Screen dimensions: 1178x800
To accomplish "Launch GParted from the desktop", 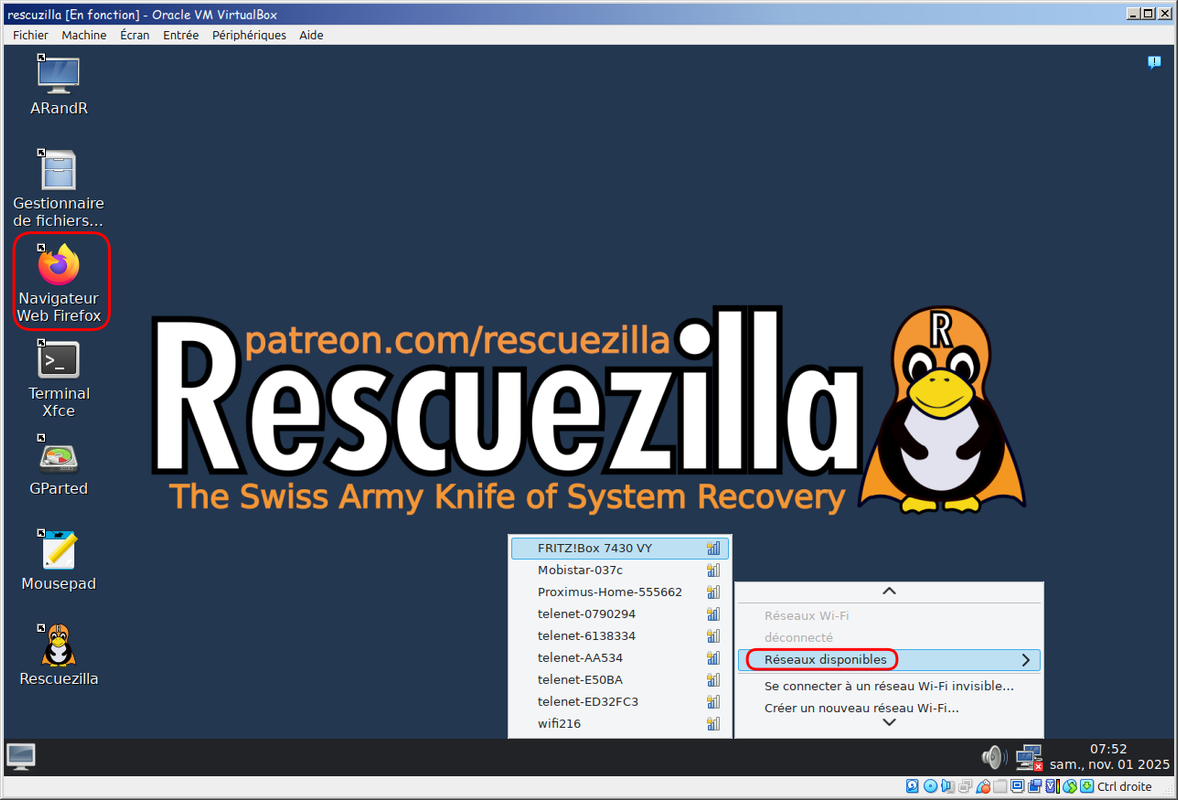I will (59, 466).
